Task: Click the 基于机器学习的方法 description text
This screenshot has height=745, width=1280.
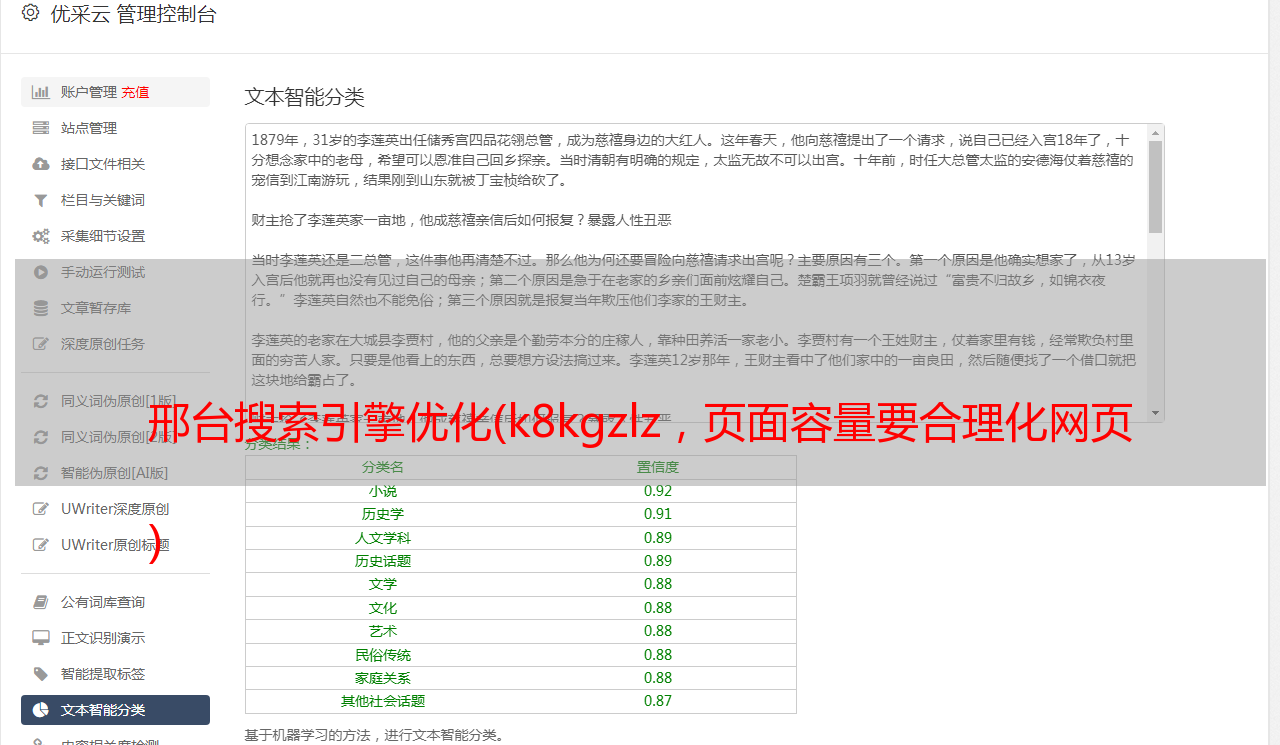Action: click(375, 735)
